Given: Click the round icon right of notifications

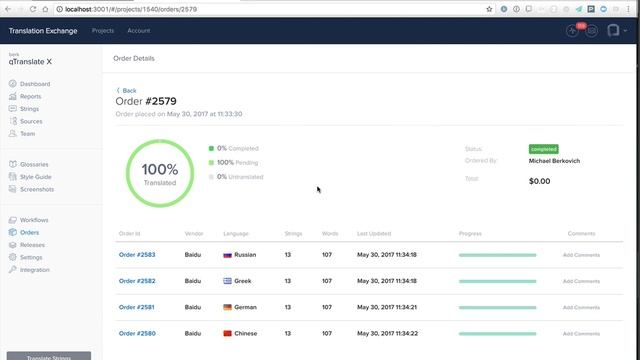Looking at the screenshot, I should pyautogui.click(x=591, y=31).
